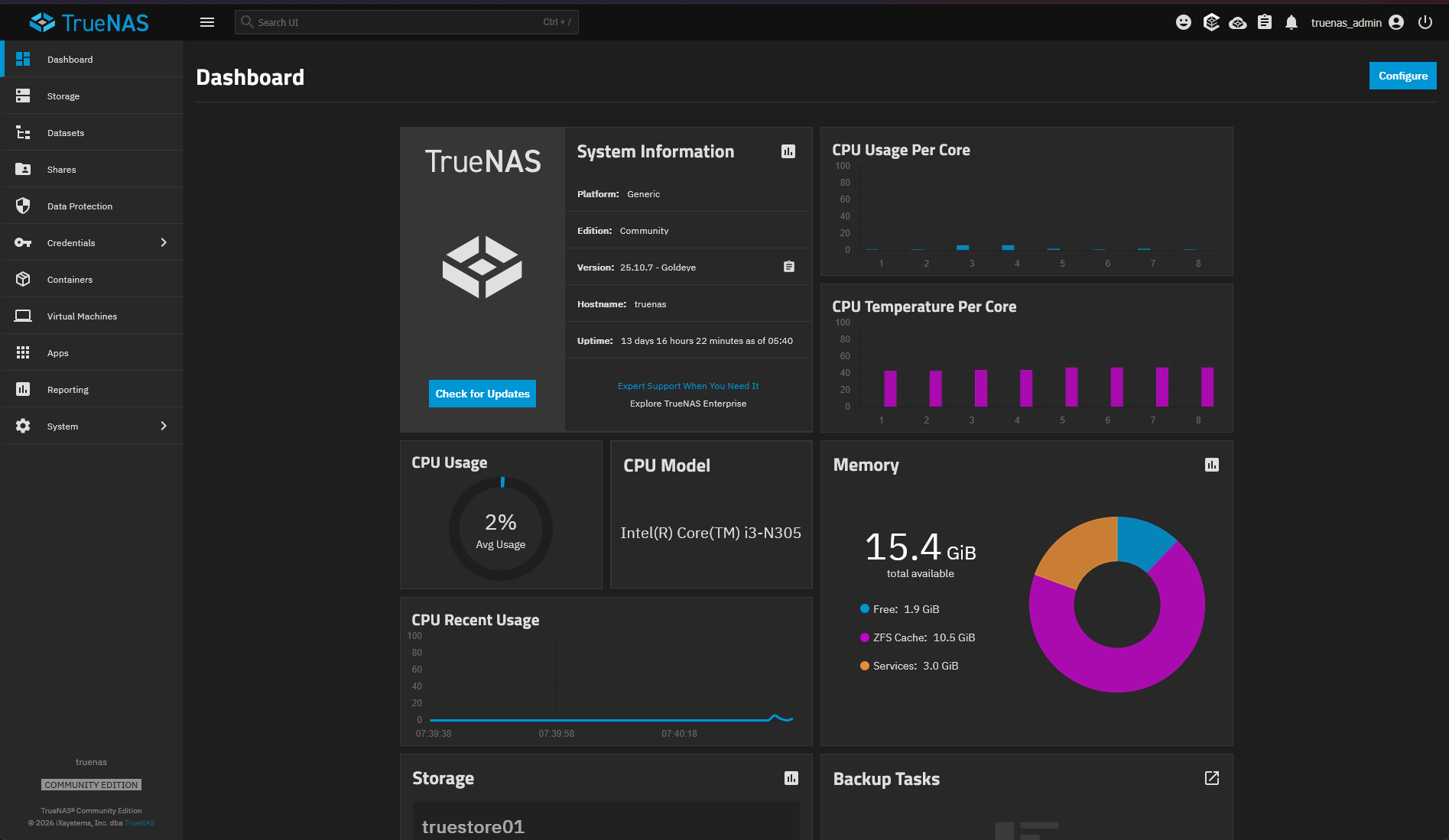Open Reporting in the sidebar
The height and width of the screenshot is (840, 1449).
92,389
